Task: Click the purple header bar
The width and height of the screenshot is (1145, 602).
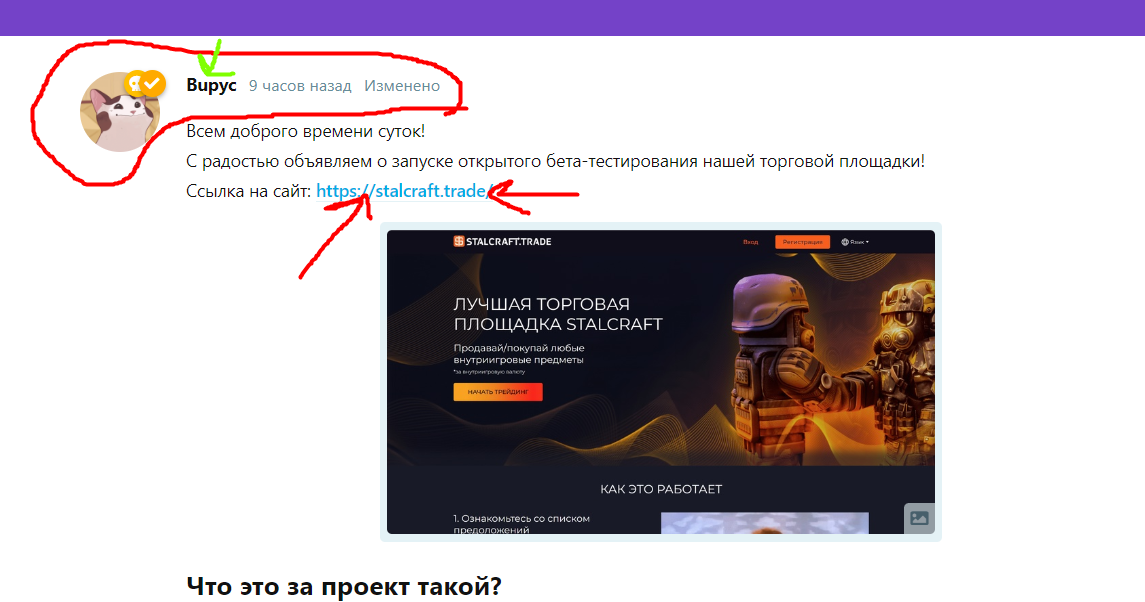Action: tap(572, 18)
